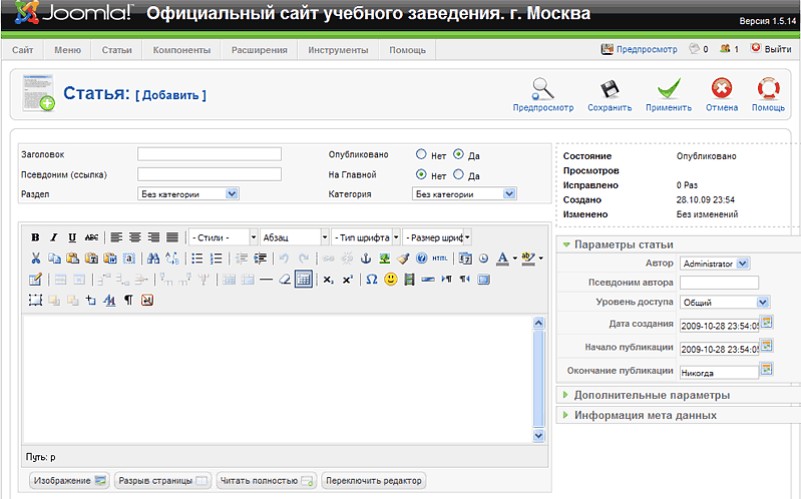Insert an anchor using the anchor icon

[x=365, y=258]
